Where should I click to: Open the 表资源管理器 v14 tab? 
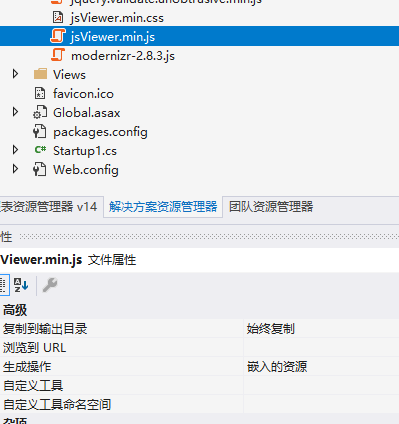coord(49,207)
